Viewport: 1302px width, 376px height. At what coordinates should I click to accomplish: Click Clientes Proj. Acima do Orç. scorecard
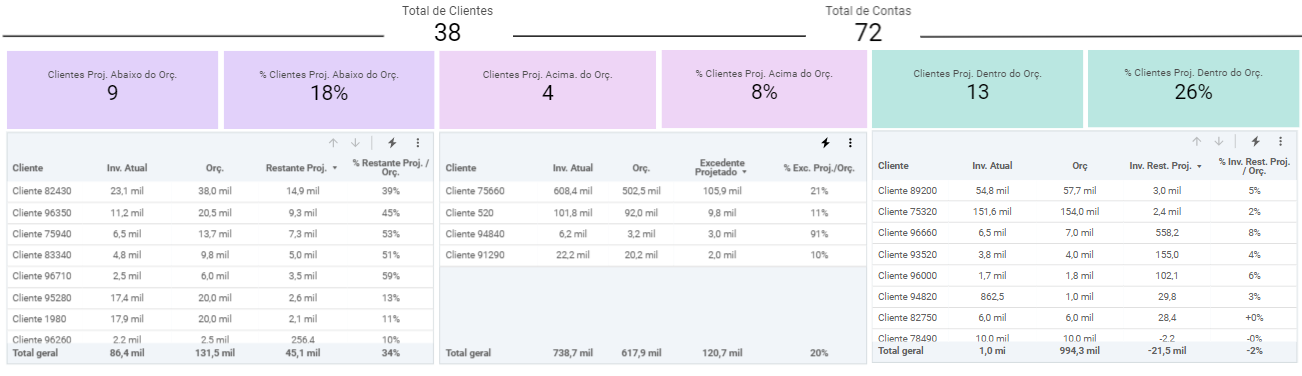[547, 90]
